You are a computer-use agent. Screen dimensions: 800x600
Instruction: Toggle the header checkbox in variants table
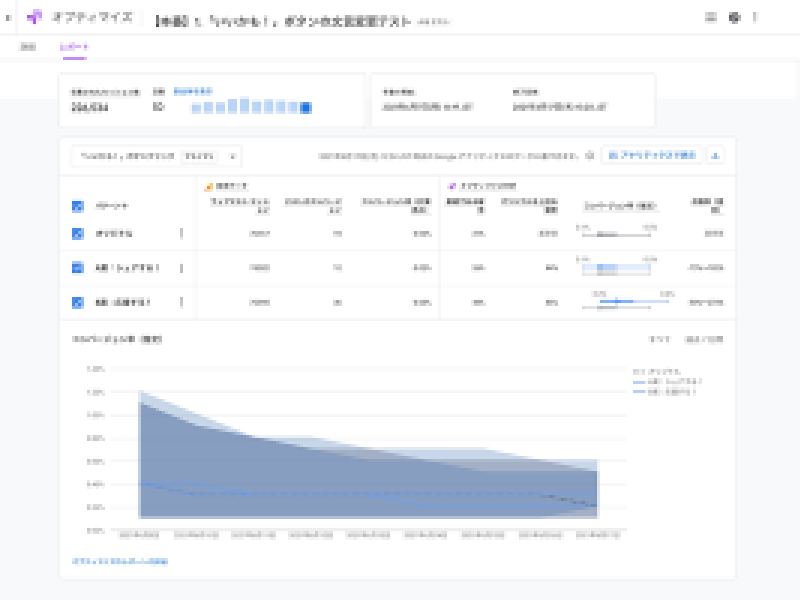pos(78,206)
